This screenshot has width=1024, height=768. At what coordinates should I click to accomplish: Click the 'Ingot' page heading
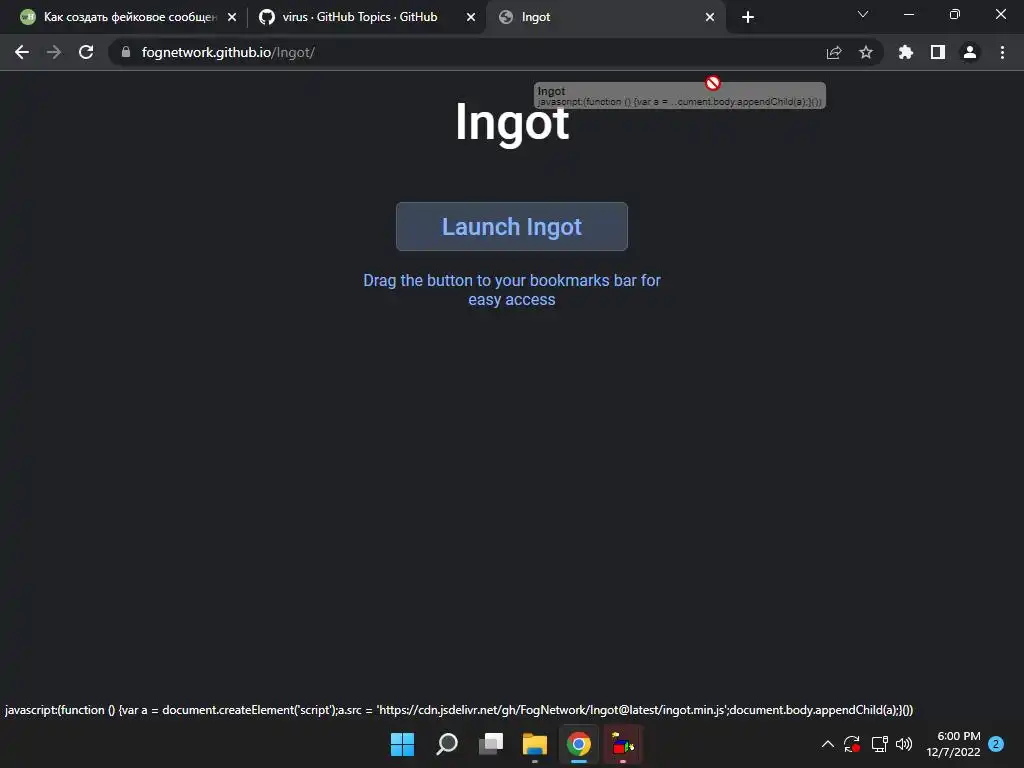click(512, 123)
